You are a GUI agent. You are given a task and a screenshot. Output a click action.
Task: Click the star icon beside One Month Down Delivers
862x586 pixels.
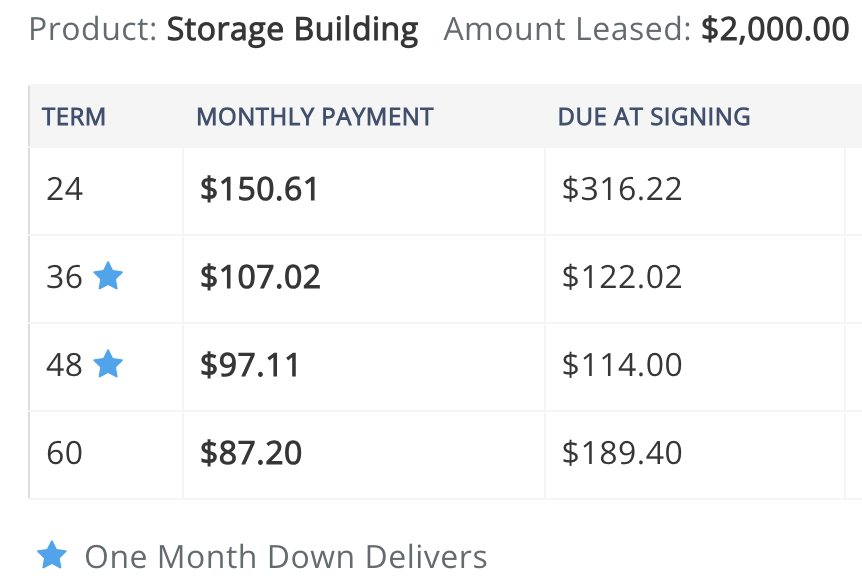coord(52,555)
